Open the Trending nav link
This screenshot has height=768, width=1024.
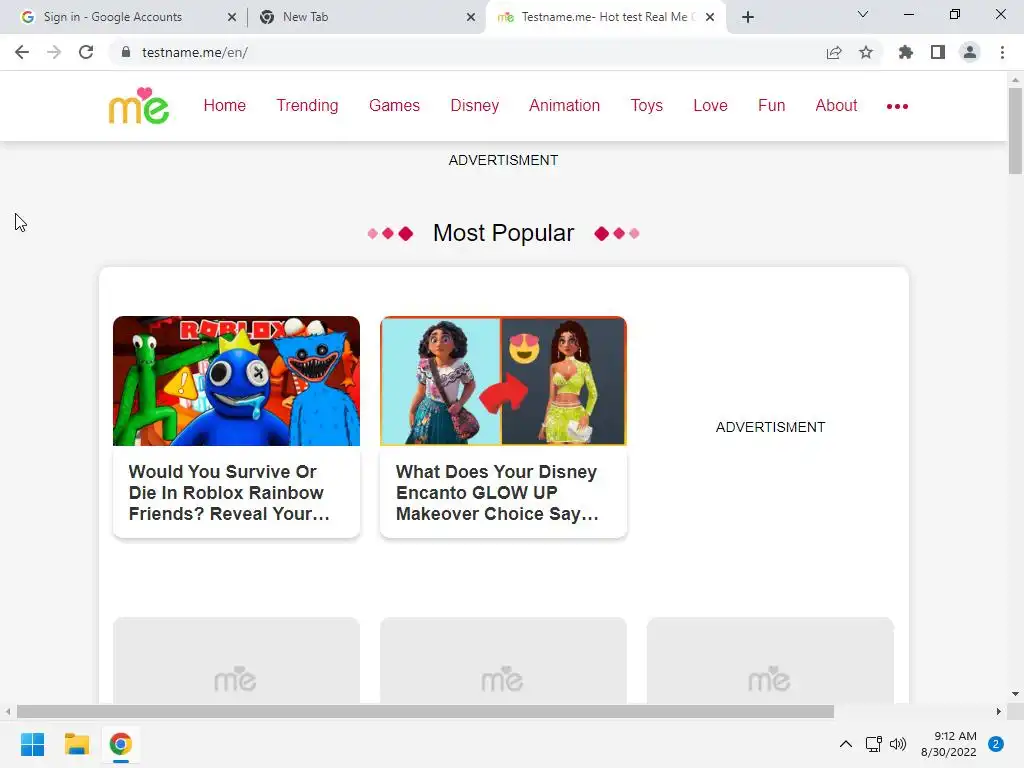[307, 106]
